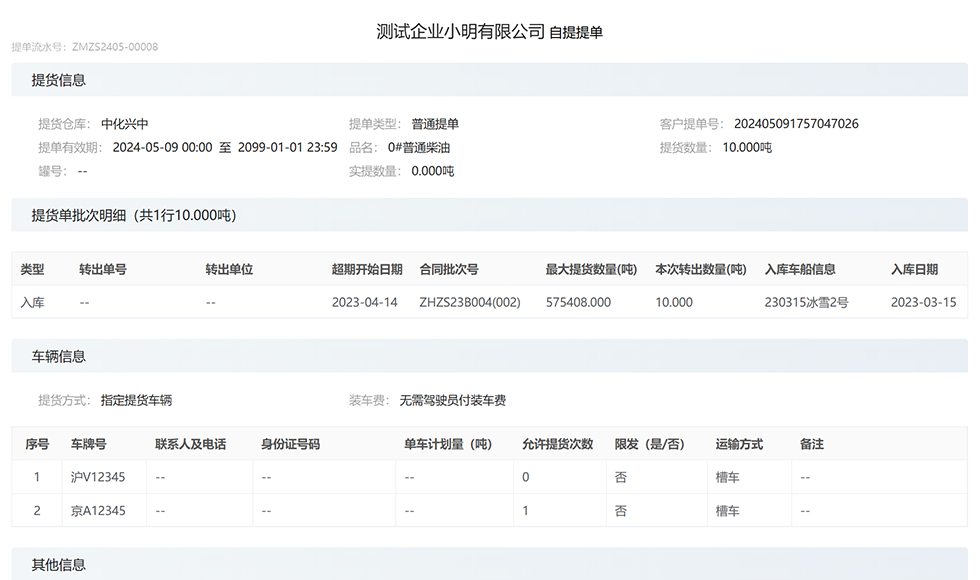Click the contract batch number ZHZS23B004(002)

point(470,302)
